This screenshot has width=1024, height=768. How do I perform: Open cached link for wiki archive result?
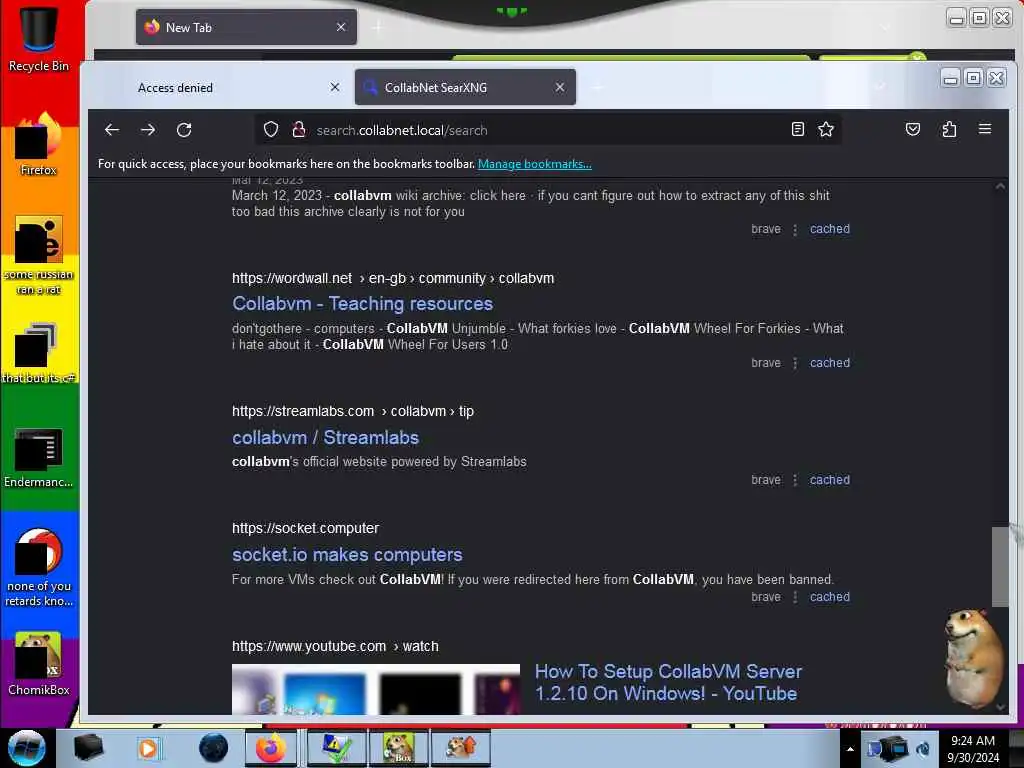pyautogui.click(x=829, y=229)
